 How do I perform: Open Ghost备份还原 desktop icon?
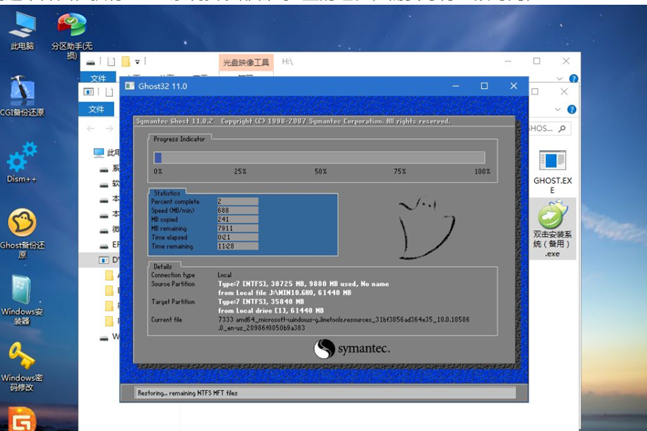[x=22, y=233]
